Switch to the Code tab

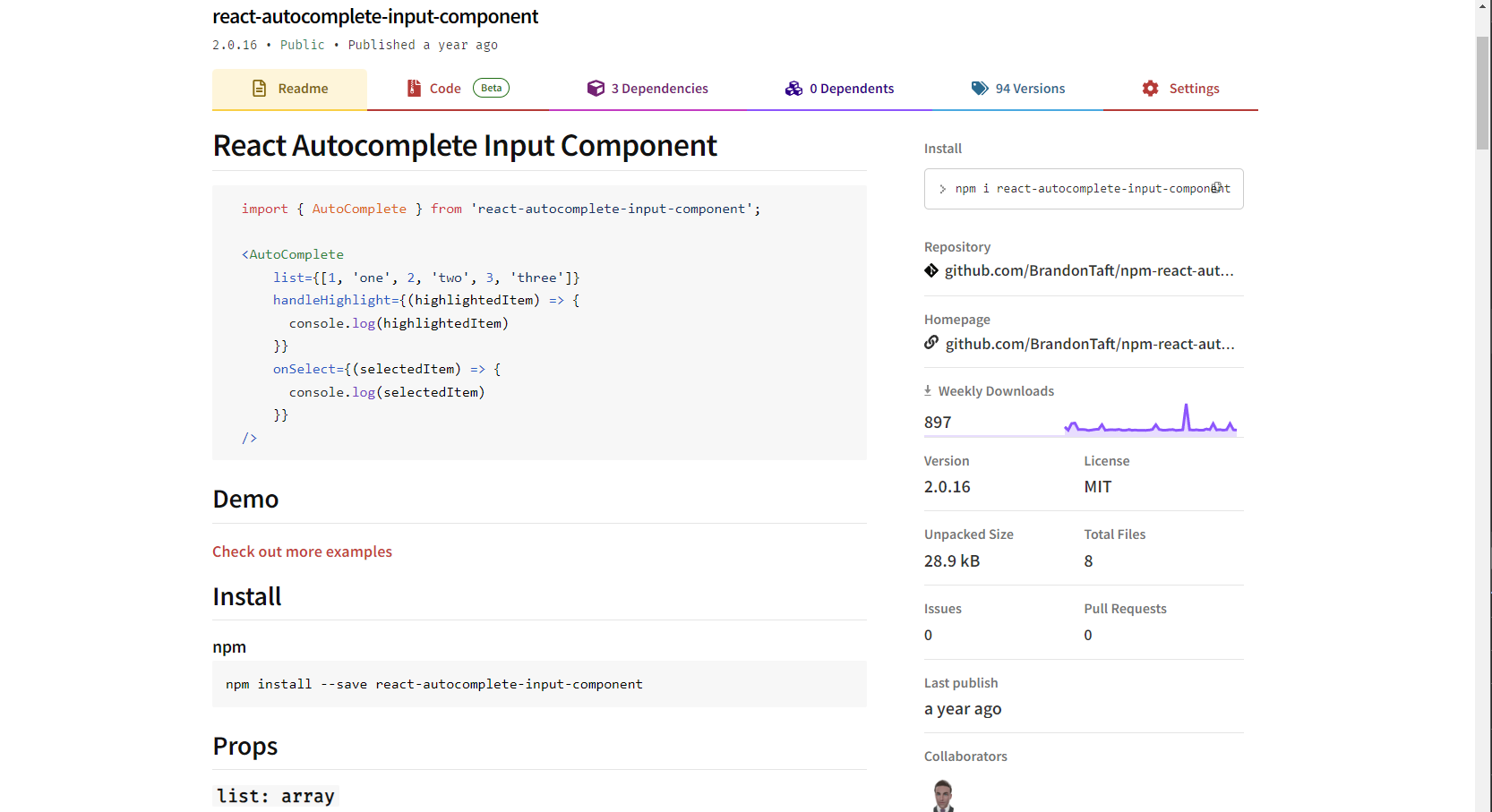click(x=458, y=89)
